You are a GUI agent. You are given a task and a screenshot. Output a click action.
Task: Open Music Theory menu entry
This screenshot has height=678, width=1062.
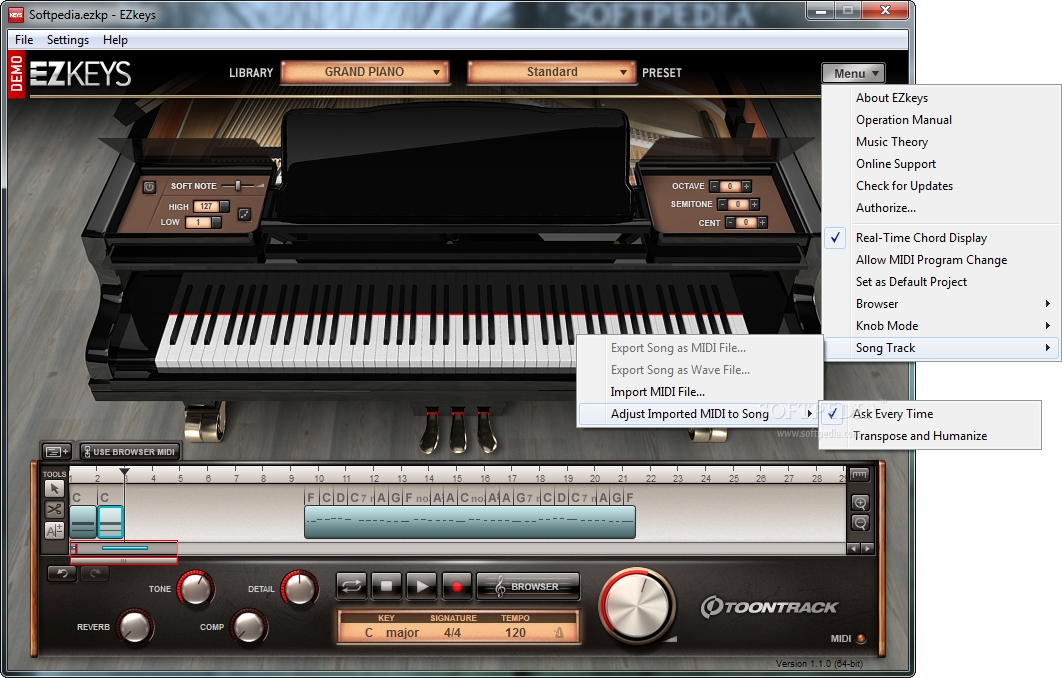(942, 142)
